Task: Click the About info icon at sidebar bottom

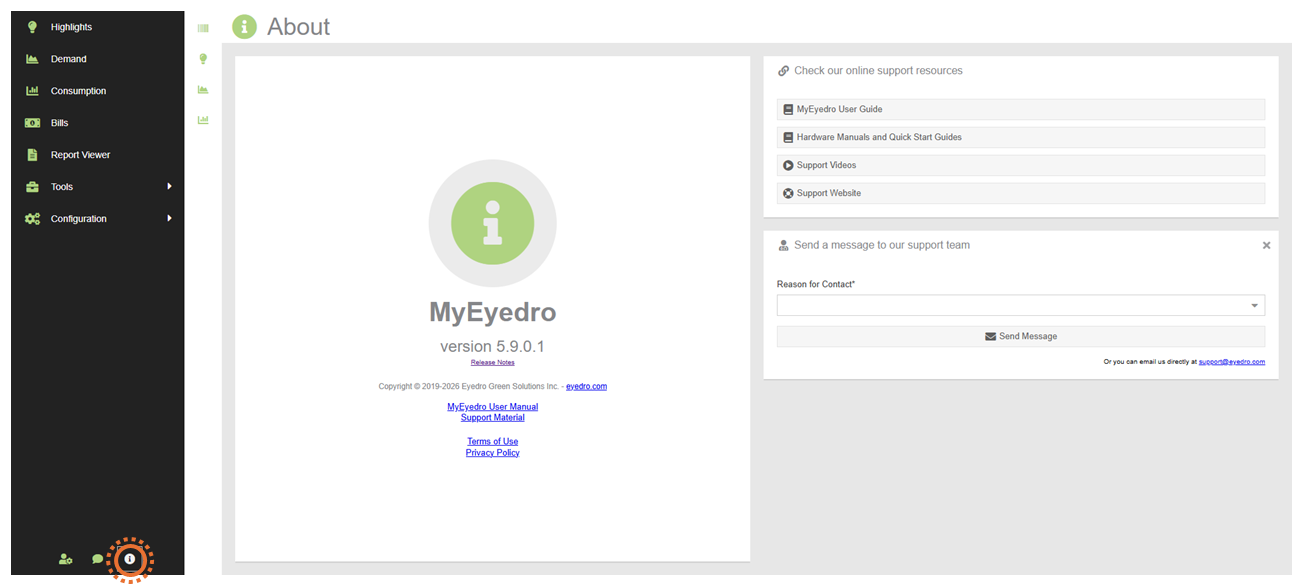Action: [129, 559]
